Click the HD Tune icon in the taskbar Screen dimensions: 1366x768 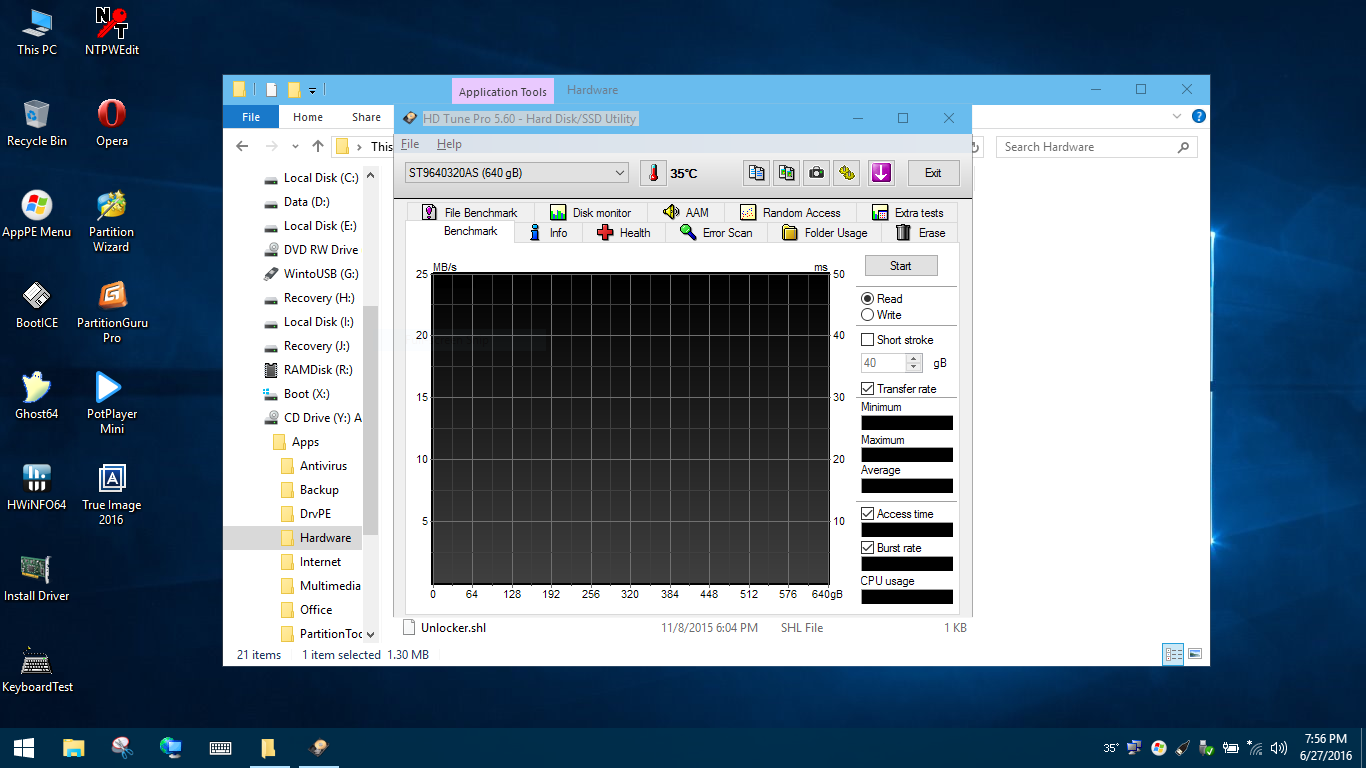pos(319,747)
